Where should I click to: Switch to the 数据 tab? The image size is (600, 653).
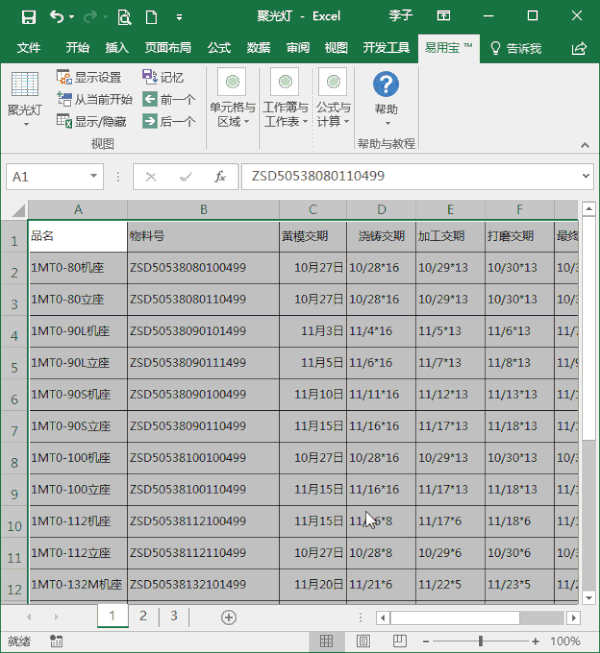(x=258, y=48)
